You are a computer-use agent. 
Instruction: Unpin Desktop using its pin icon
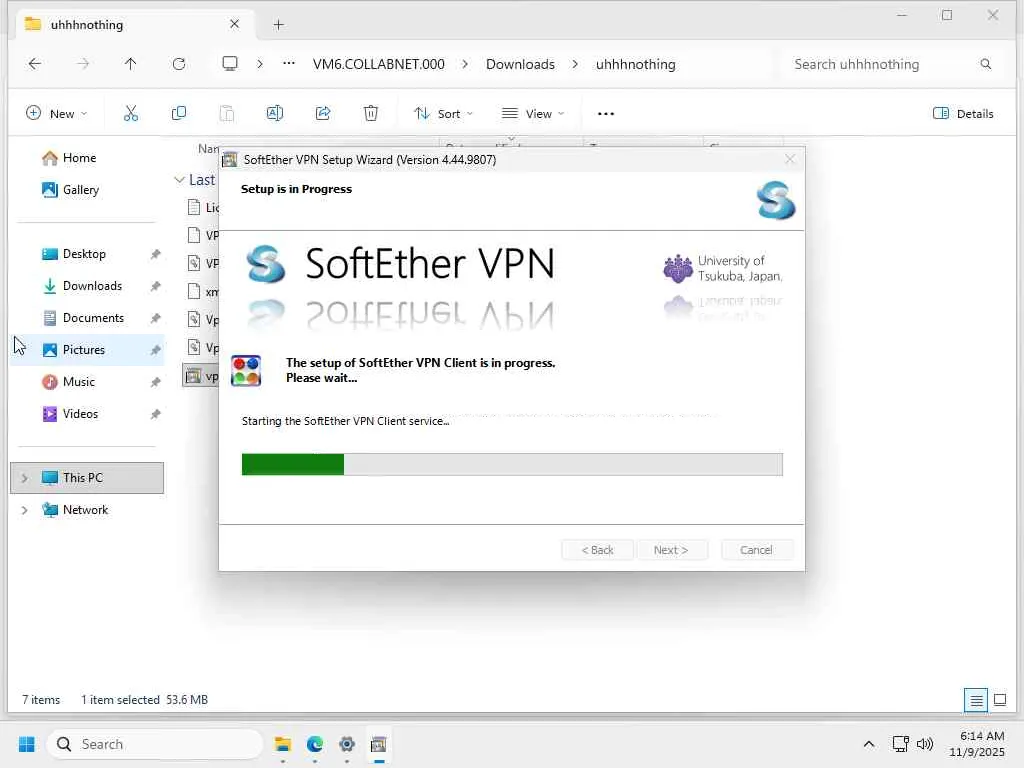(155, 254)
